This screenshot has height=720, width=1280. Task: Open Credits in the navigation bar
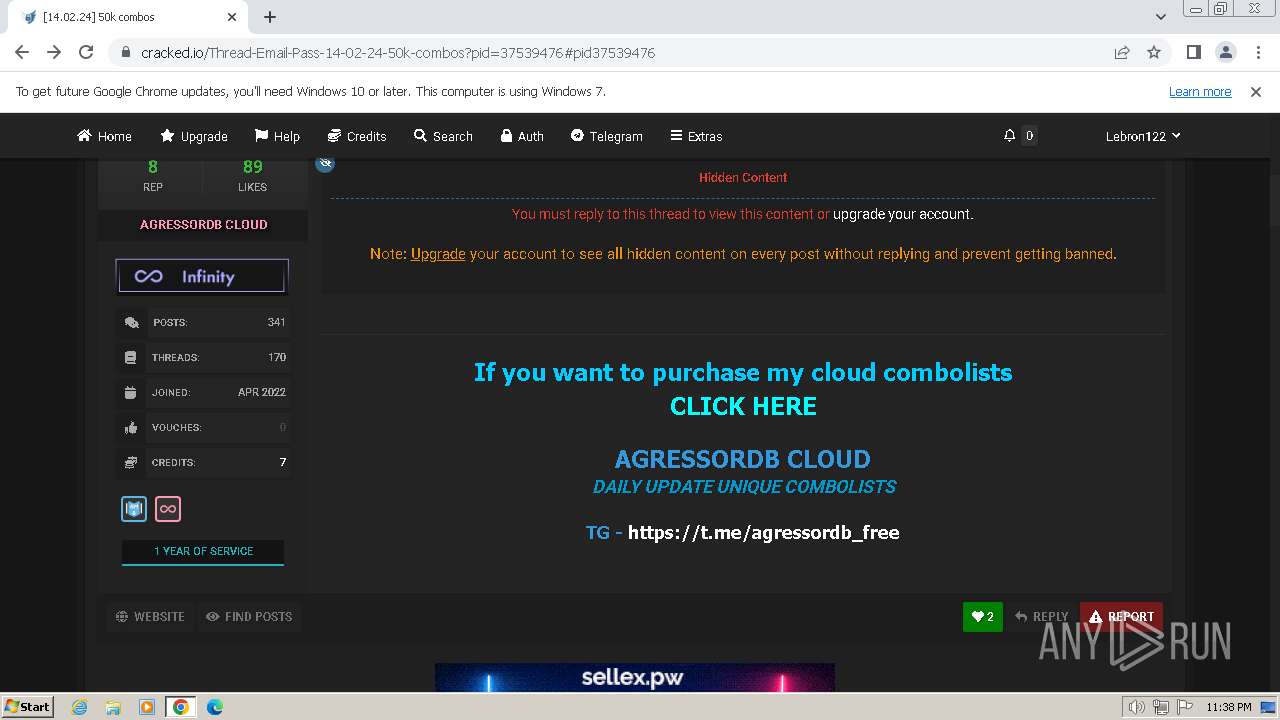(357, 136)
